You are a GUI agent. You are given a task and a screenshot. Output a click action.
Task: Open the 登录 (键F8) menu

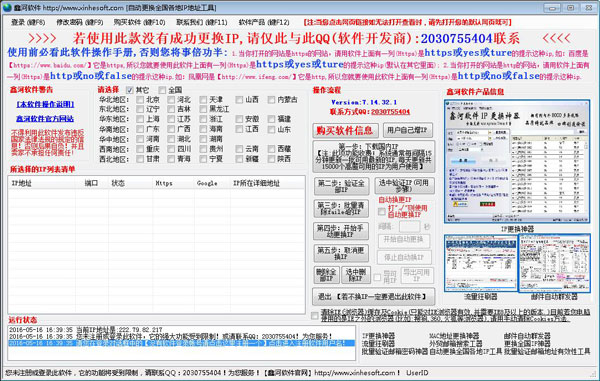coord(28,23)
